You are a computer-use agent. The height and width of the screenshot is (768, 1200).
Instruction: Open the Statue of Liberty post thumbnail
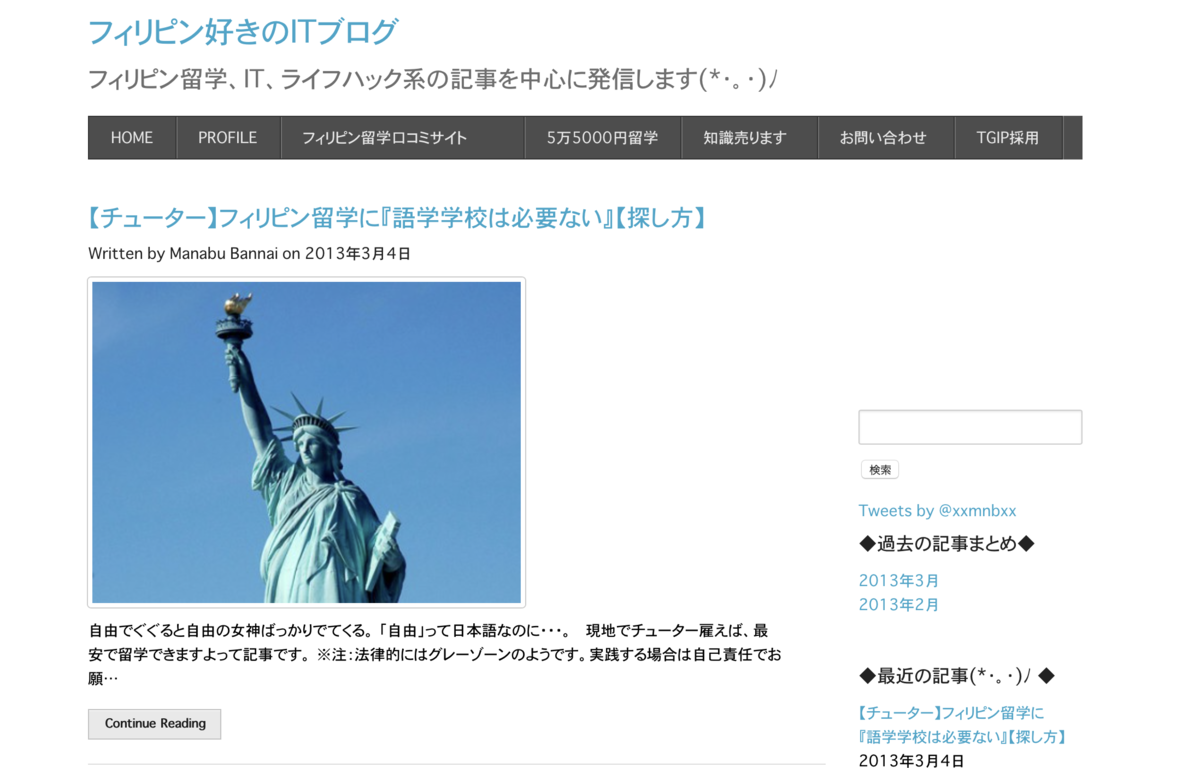point(307,442)
